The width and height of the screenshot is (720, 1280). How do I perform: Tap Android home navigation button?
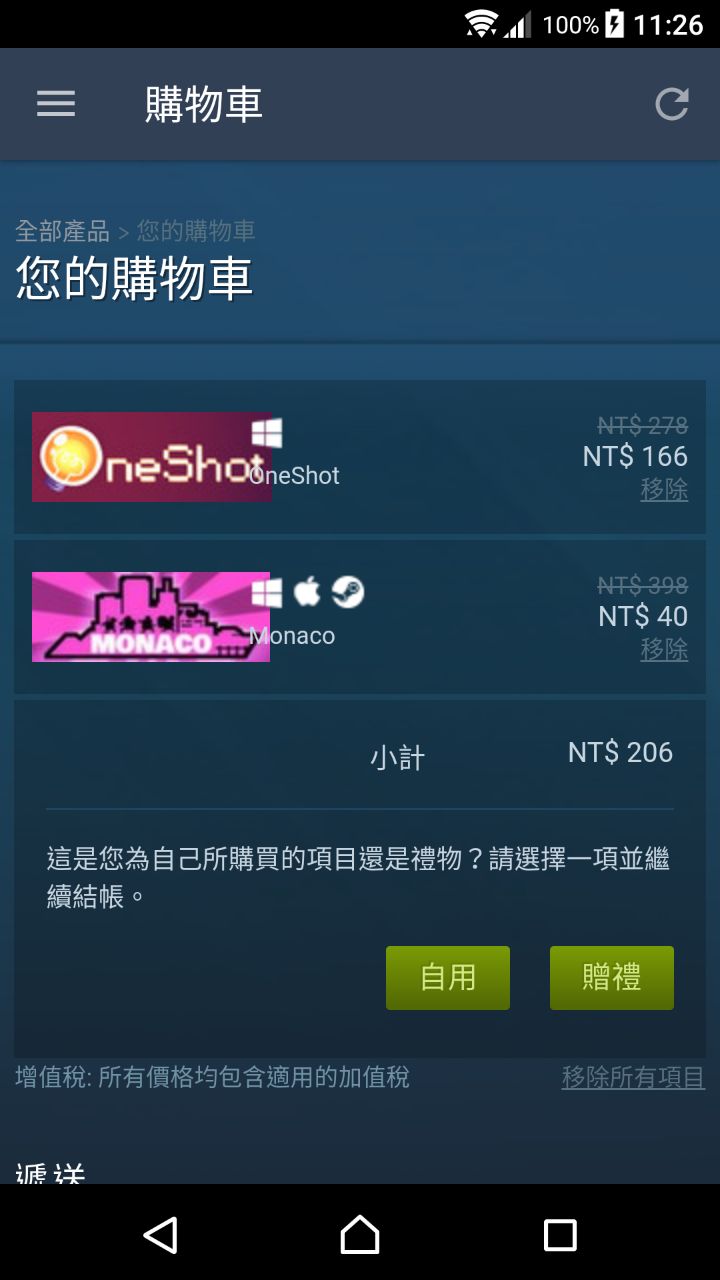coord(360,1235)
